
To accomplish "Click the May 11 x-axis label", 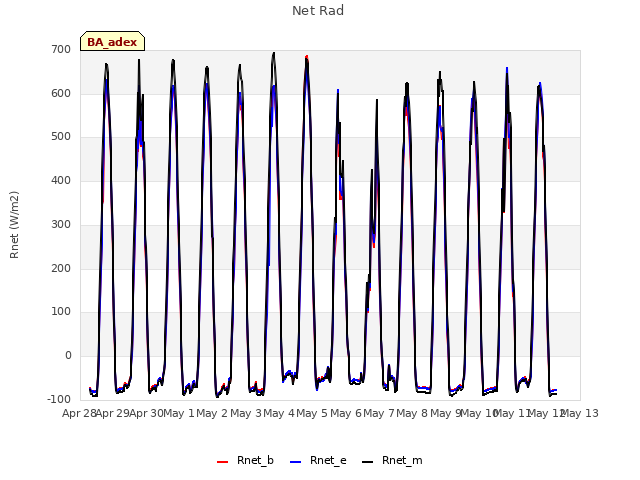I will (512, 413).
